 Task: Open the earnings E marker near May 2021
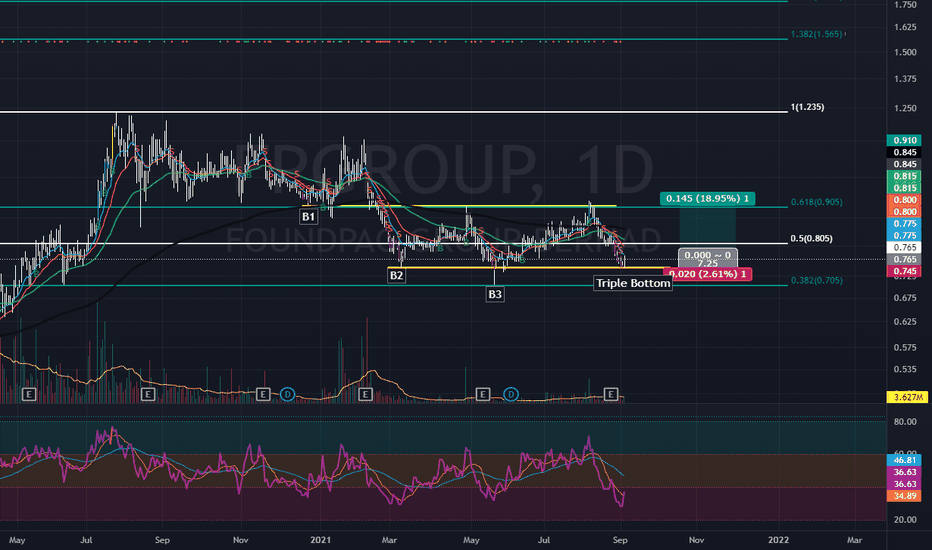pos(483,394)
